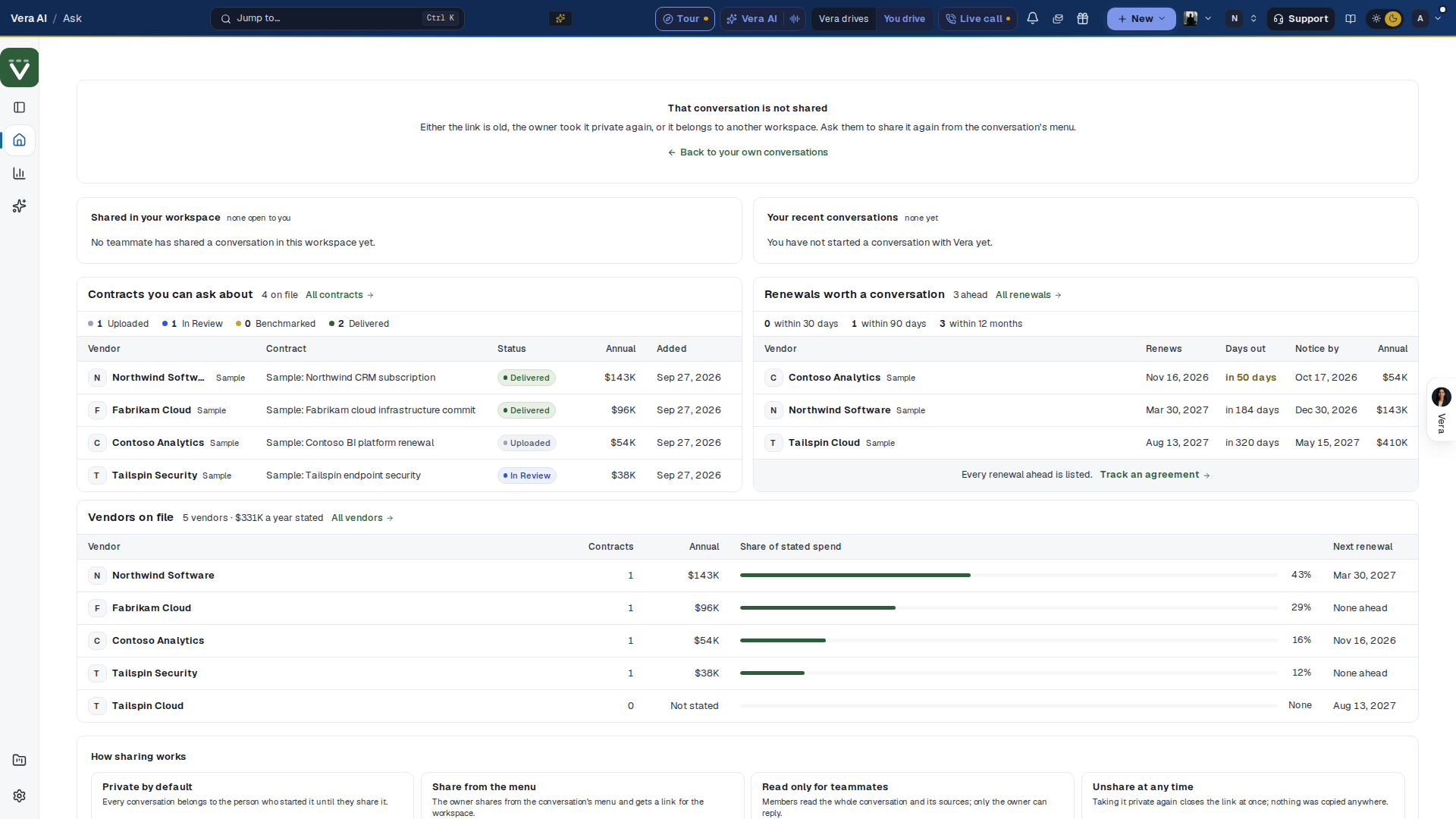Toggle the Live call button
This screenshot has width=1456, height=819.
977,18
